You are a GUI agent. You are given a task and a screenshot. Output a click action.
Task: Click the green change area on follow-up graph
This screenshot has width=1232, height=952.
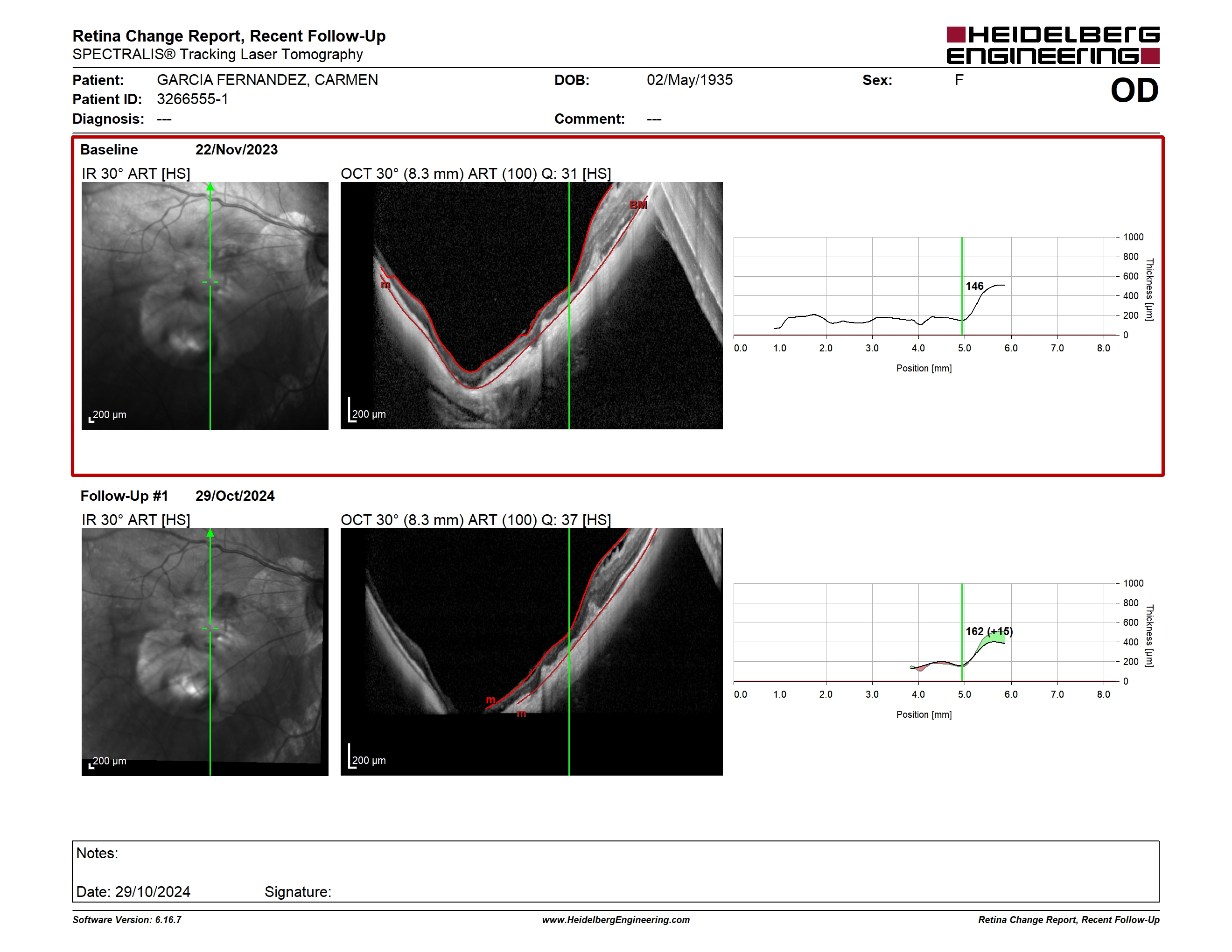(994, 639)
